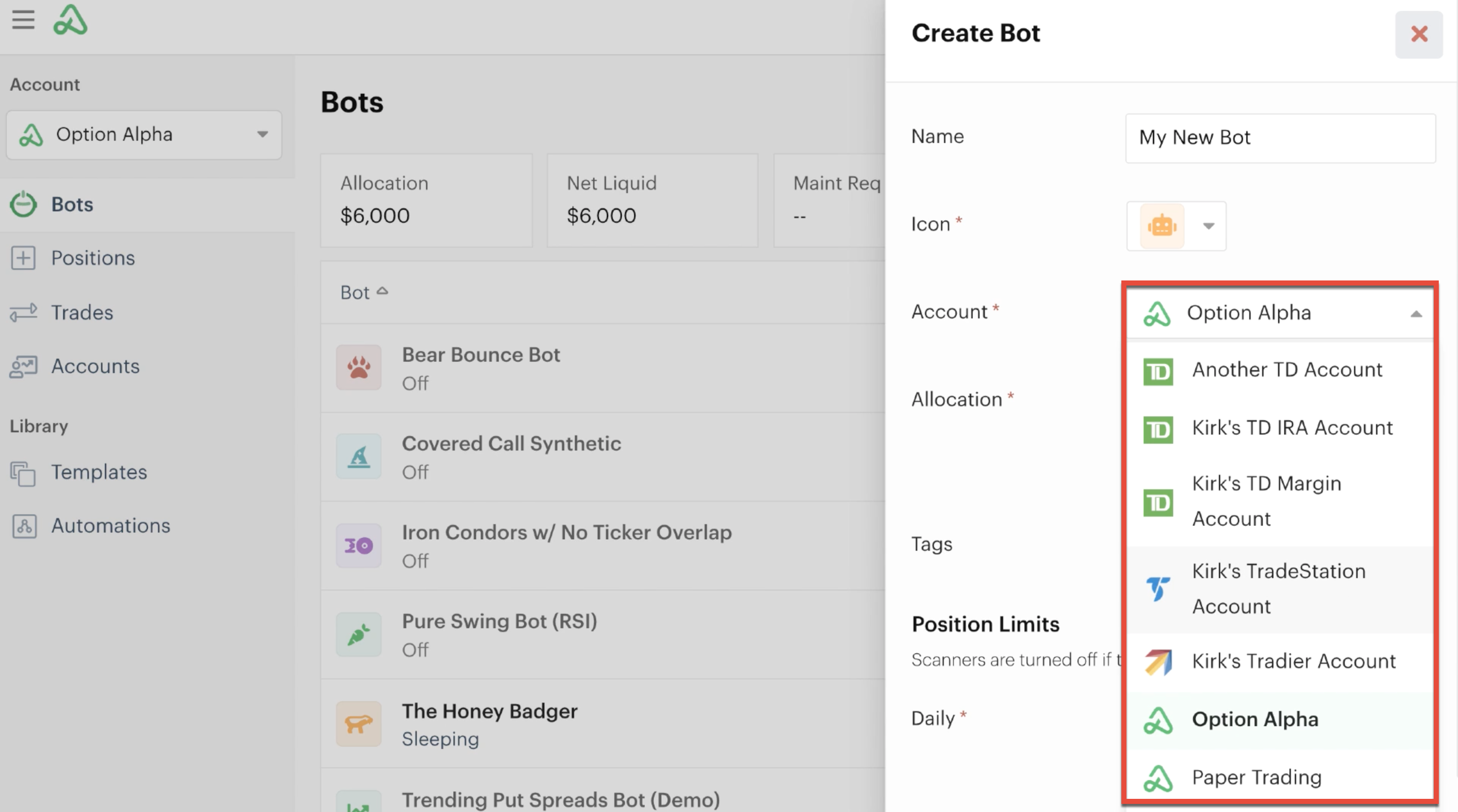The width and height of the screenshot is (1458, 812).
Task: Open the sidebar Account selector dropdown
Action: pyautogui.click(x=144, y=135)
